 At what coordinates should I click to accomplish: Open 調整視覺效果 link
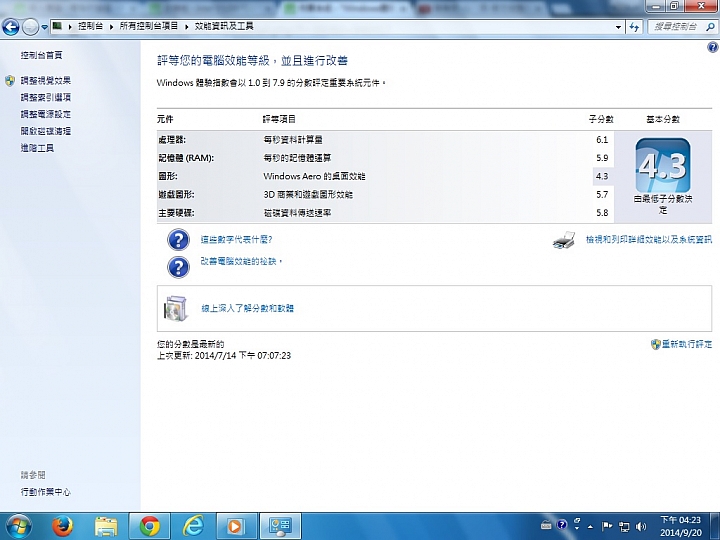[45, 81]
